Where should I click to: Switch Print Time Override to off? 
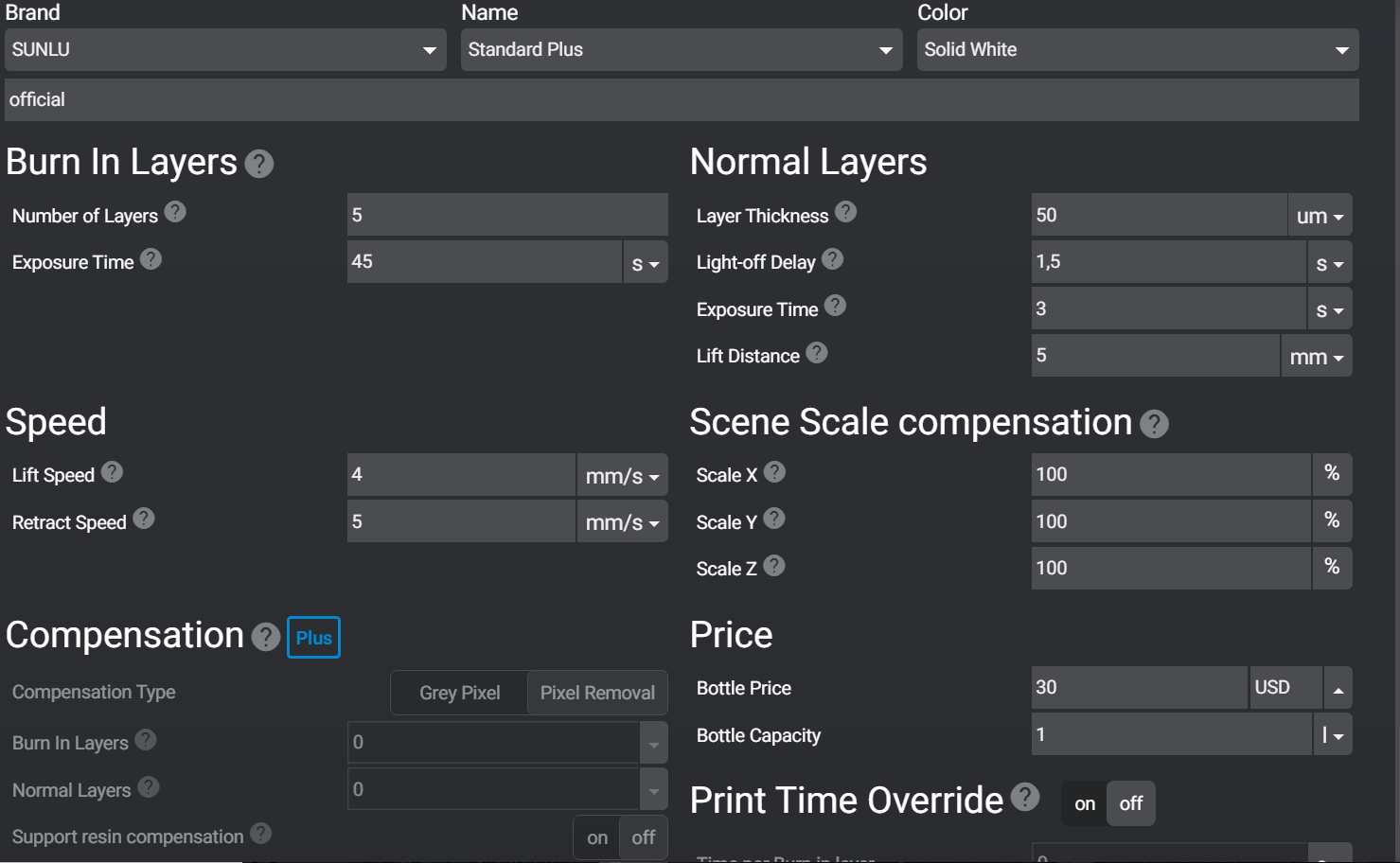[x=1130, y=803]
